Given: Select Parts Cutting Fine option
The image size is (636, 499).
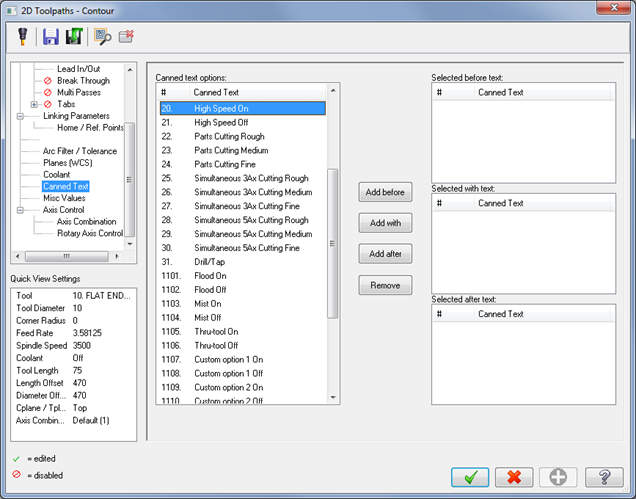Looking at the screenshot, I should click(x=243, y=164).
